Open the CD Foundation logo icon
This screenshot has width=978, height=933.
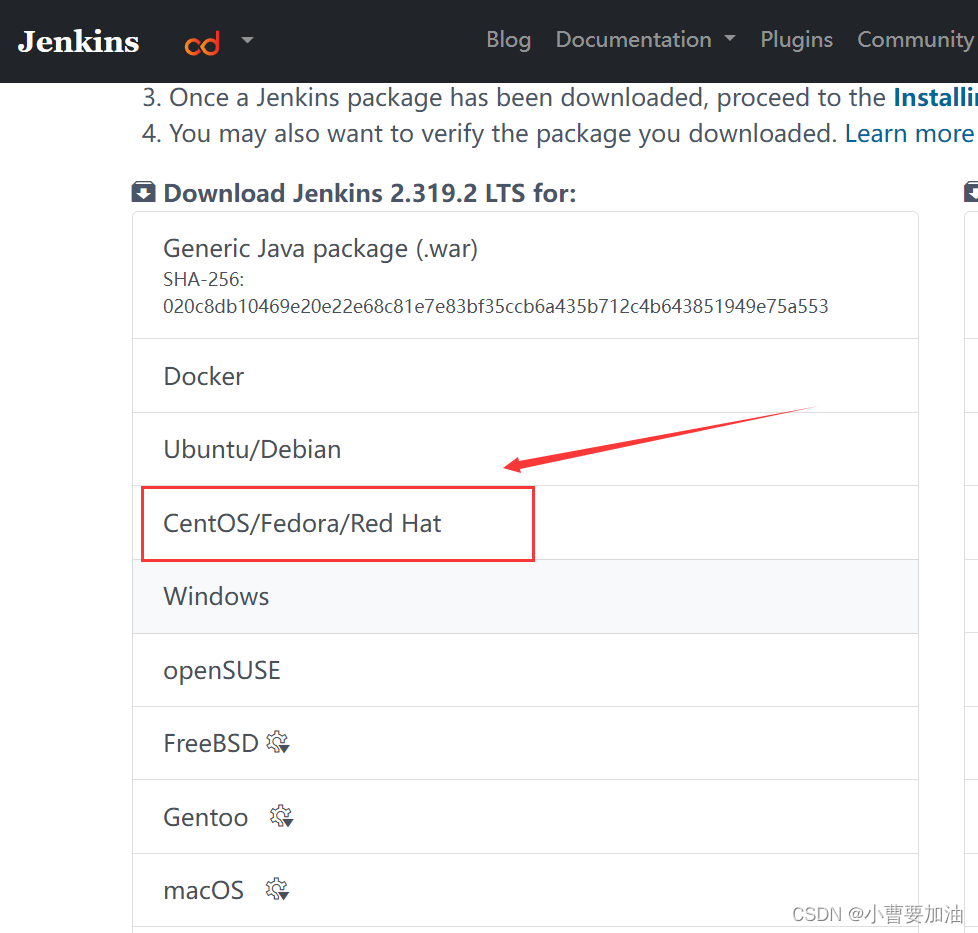click(202, 44)
